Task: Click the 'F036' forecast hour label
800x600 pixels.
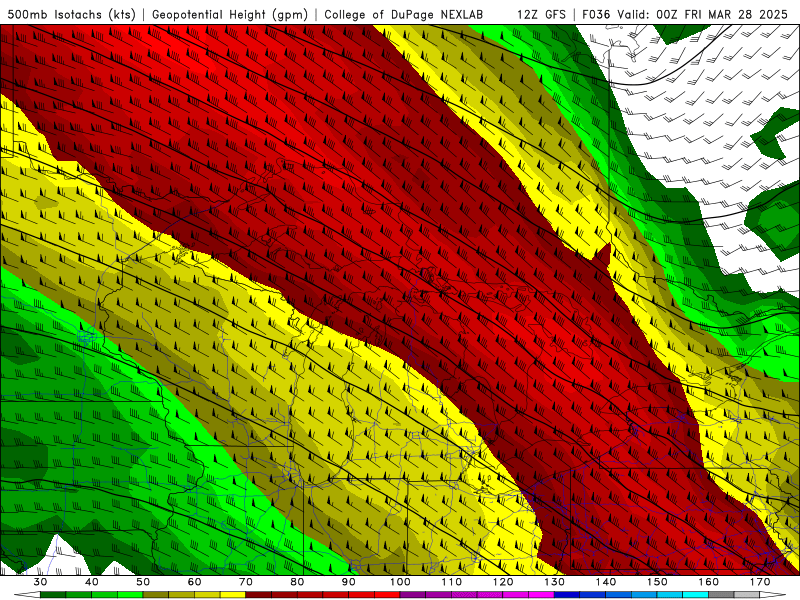Action: tap(596, 14)
